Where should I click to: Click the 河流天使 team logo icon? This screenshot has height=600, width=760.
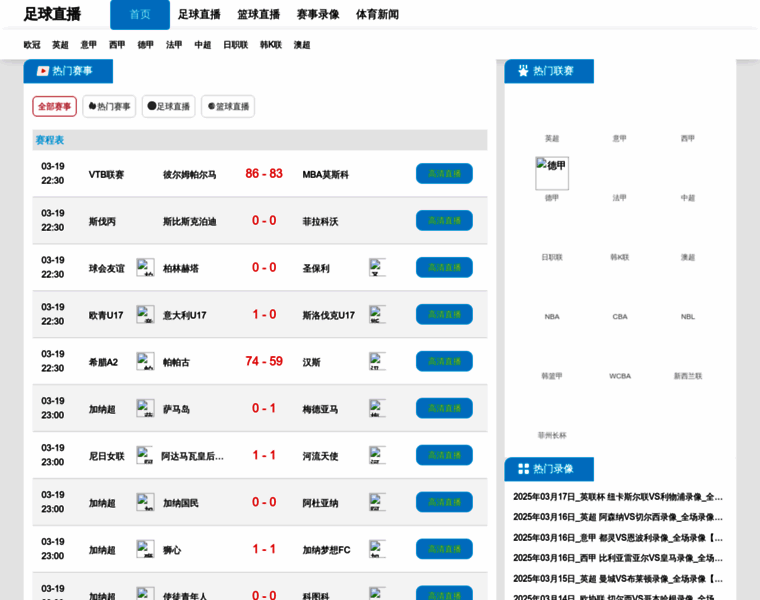pyautogui.click(x=378, y=456)
